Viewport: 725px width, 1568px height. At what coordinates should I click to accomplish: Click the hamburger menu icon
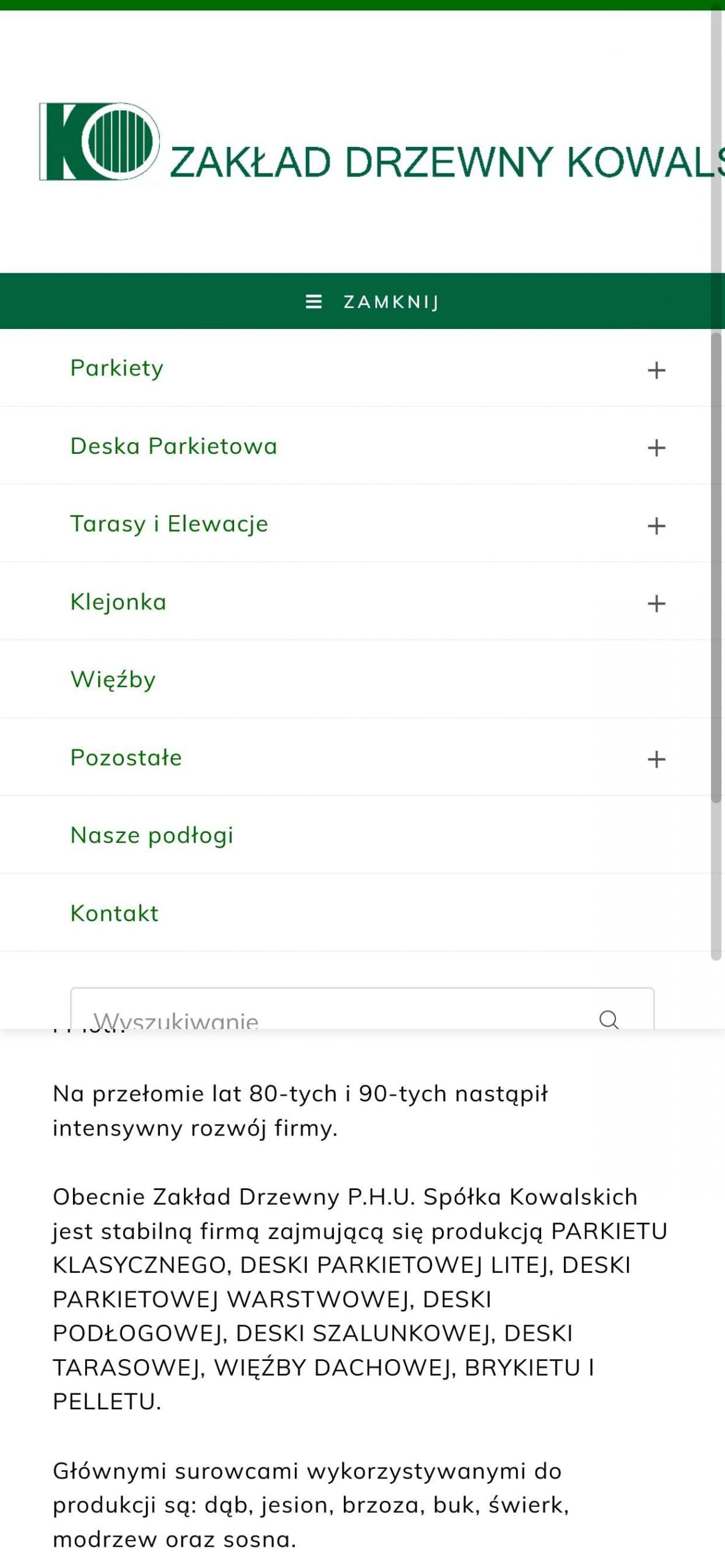(x=314, y=301)
